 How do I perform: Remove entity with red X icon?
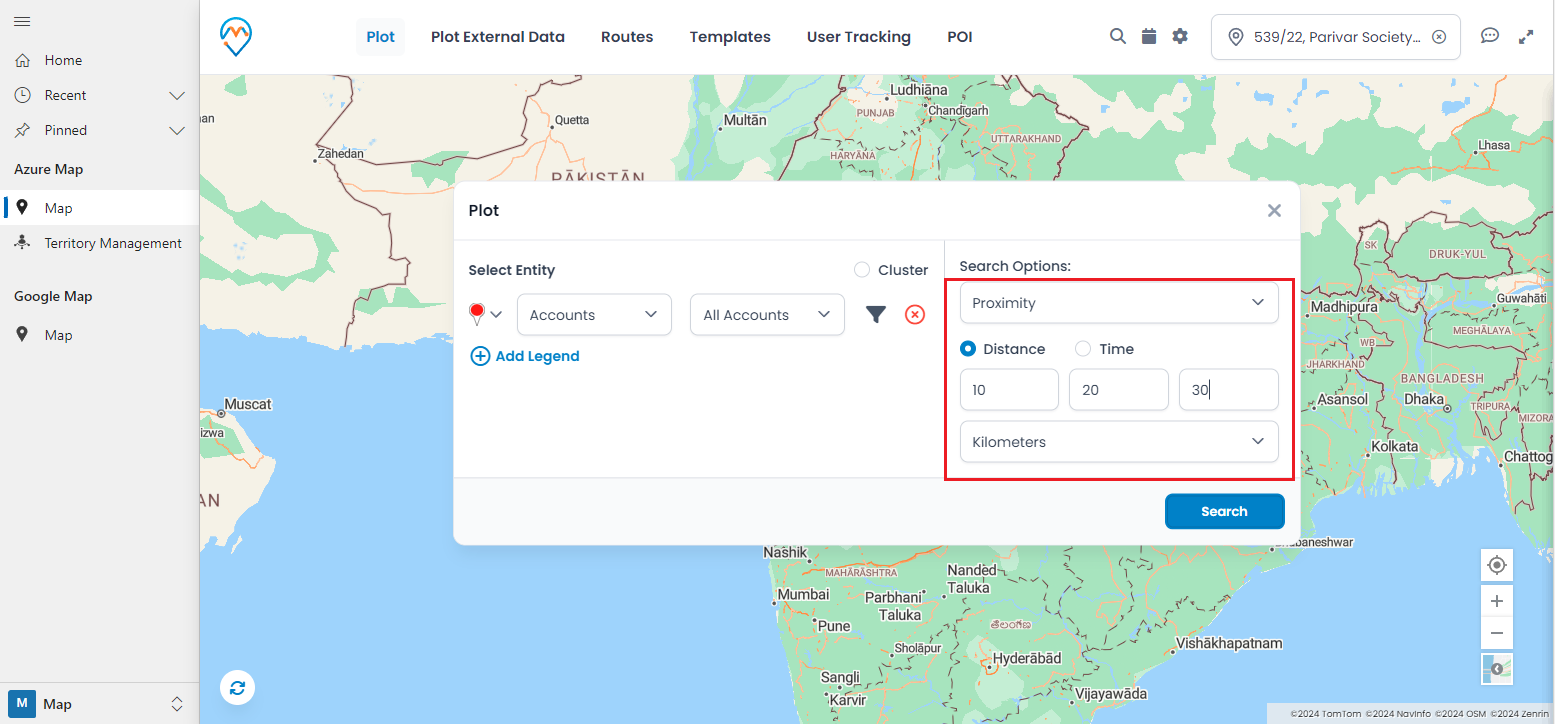tap(914, 315)
